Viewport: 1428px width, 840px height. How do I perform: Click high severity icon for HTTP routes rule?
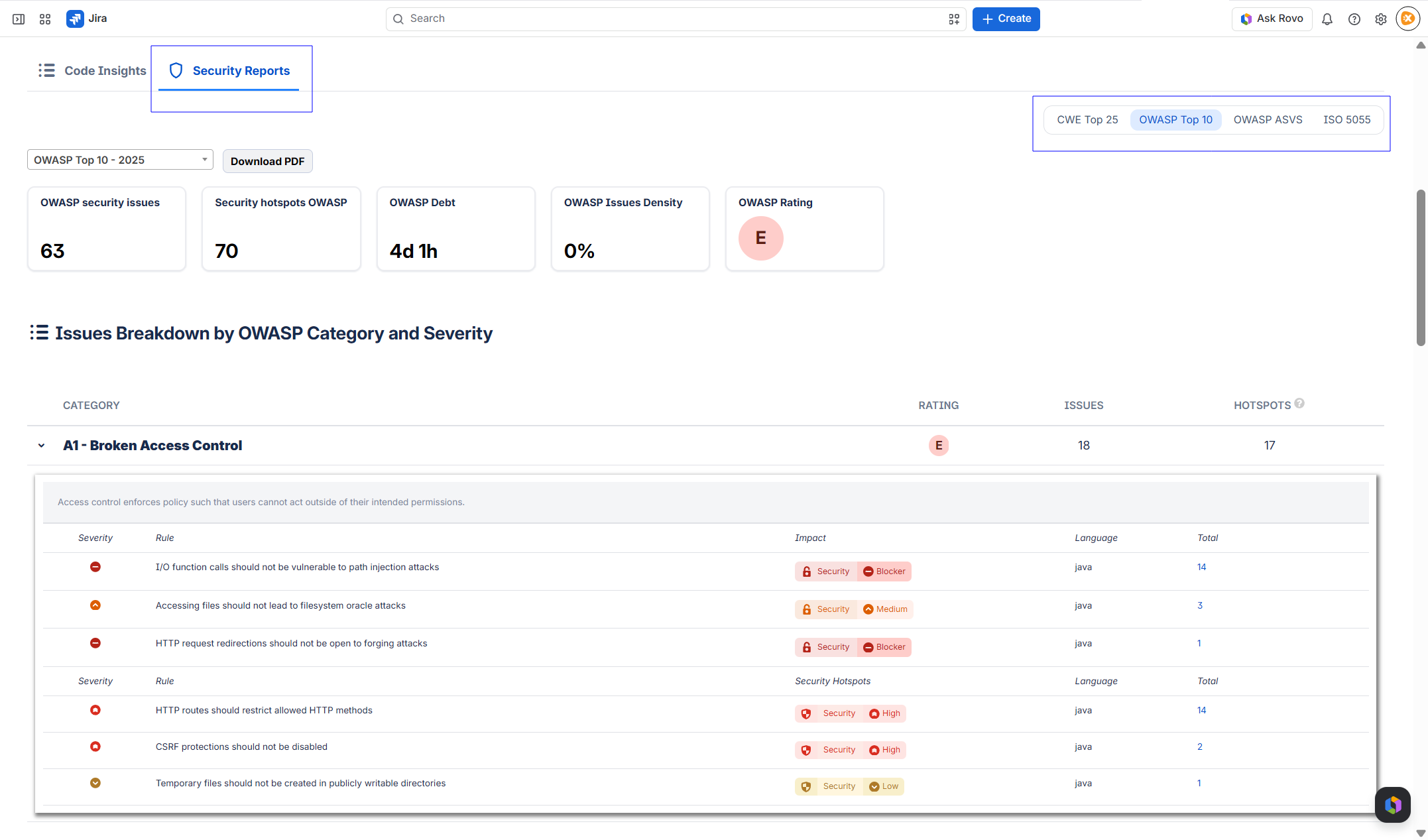[95, 710]
